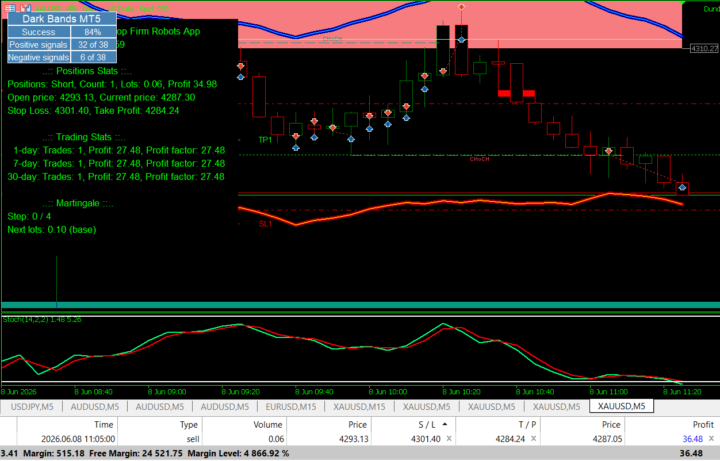
Task: Click the open price 4293.13 cell
Action: click(x=354, y=439)
